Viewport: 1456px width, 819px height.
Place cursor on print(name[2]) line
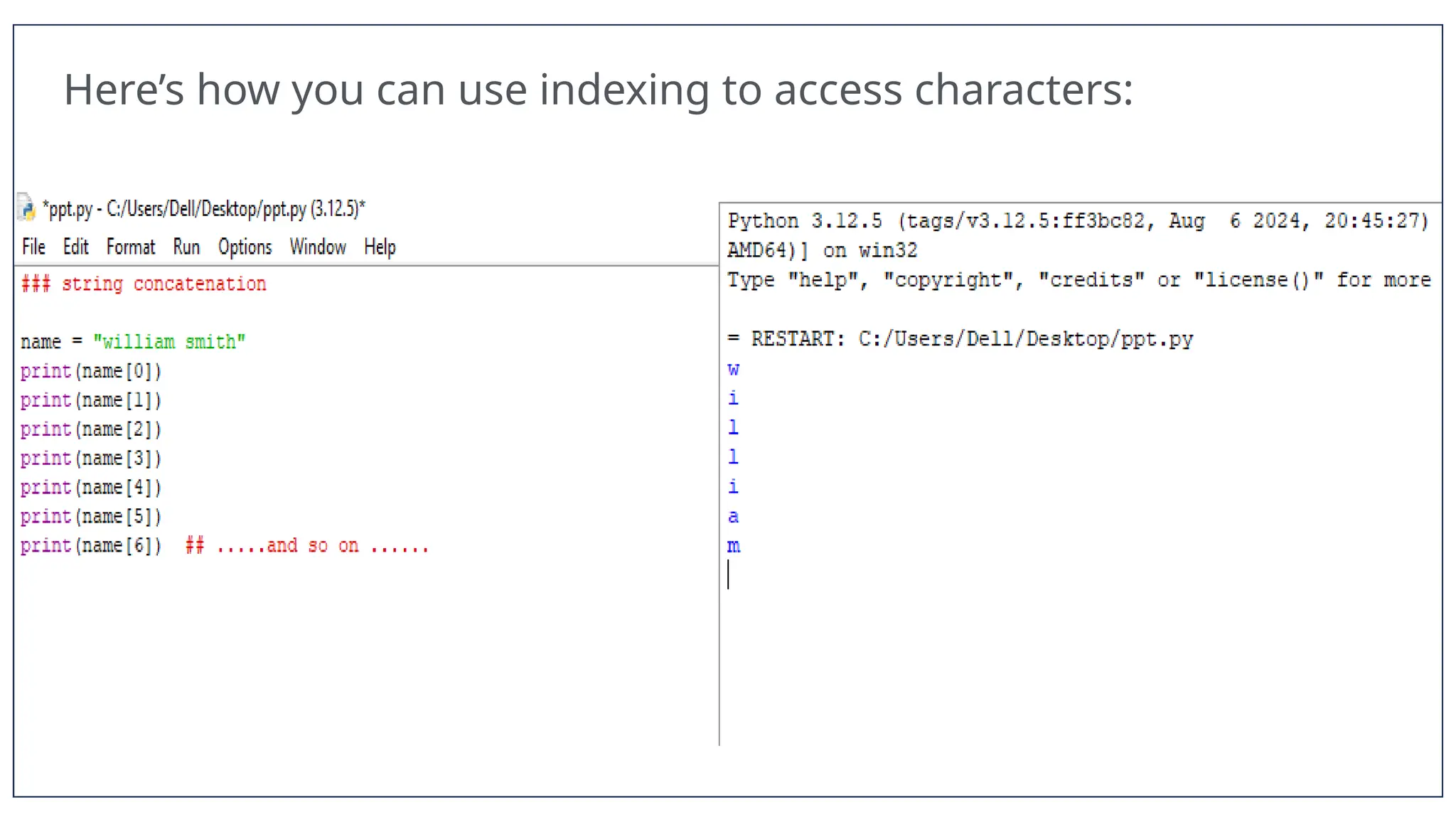coord(91,429)
